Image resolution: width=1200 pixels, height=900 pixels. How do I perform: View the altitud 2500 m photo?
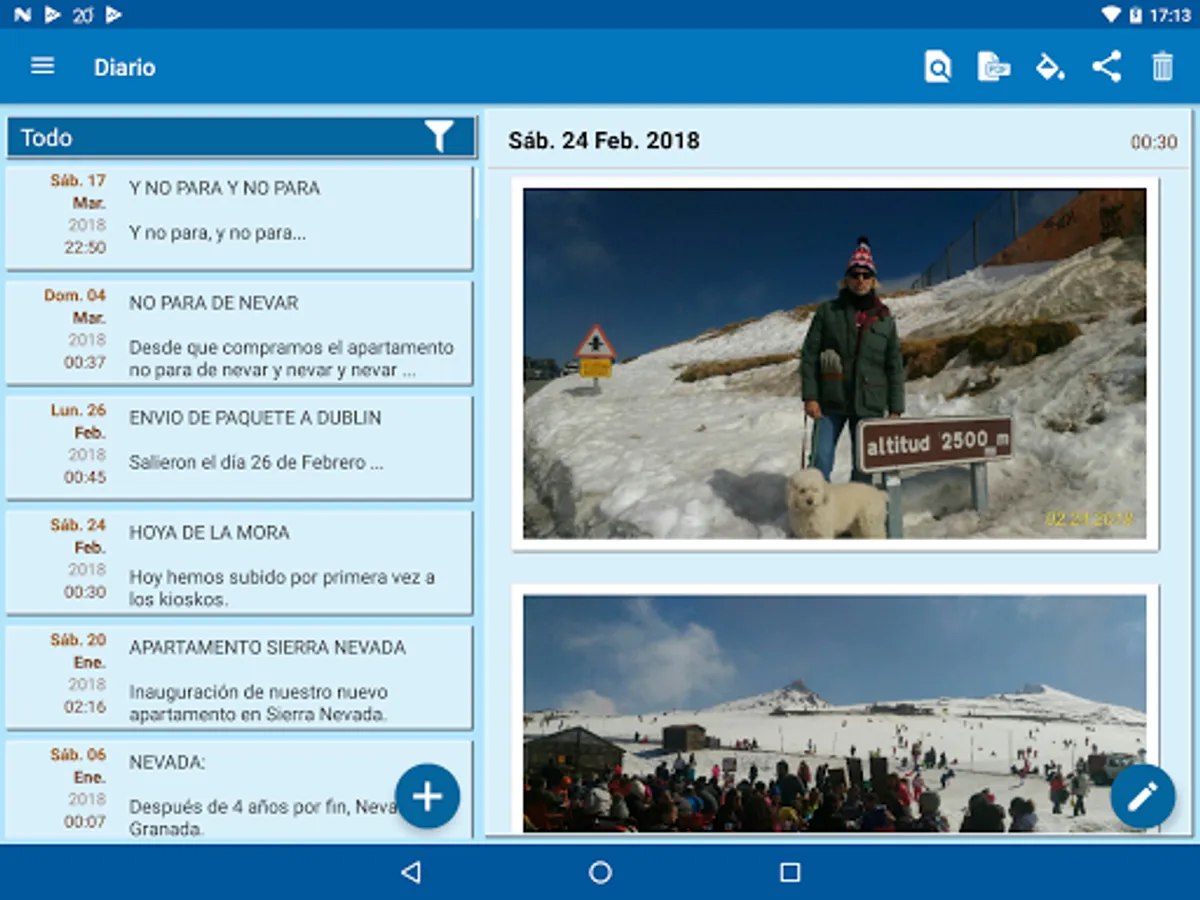coord(835,364)
